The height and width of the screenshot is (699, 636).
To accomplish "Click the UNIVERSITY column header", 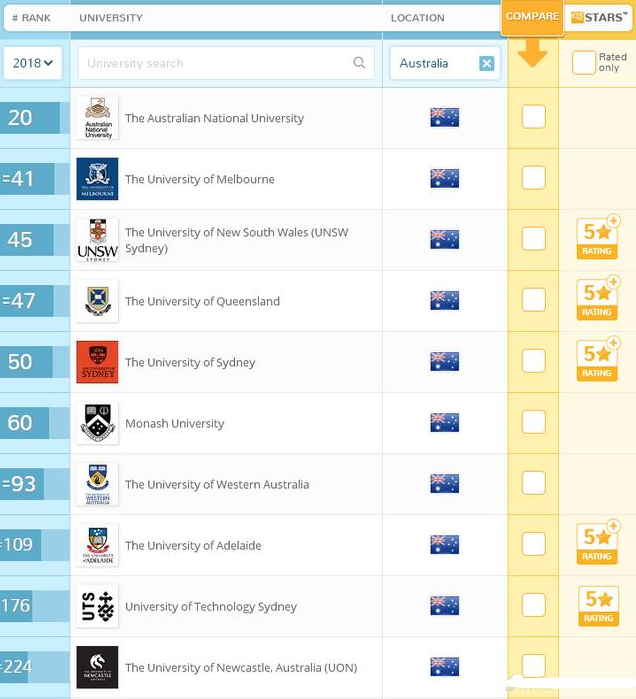I will click(111, 18).
